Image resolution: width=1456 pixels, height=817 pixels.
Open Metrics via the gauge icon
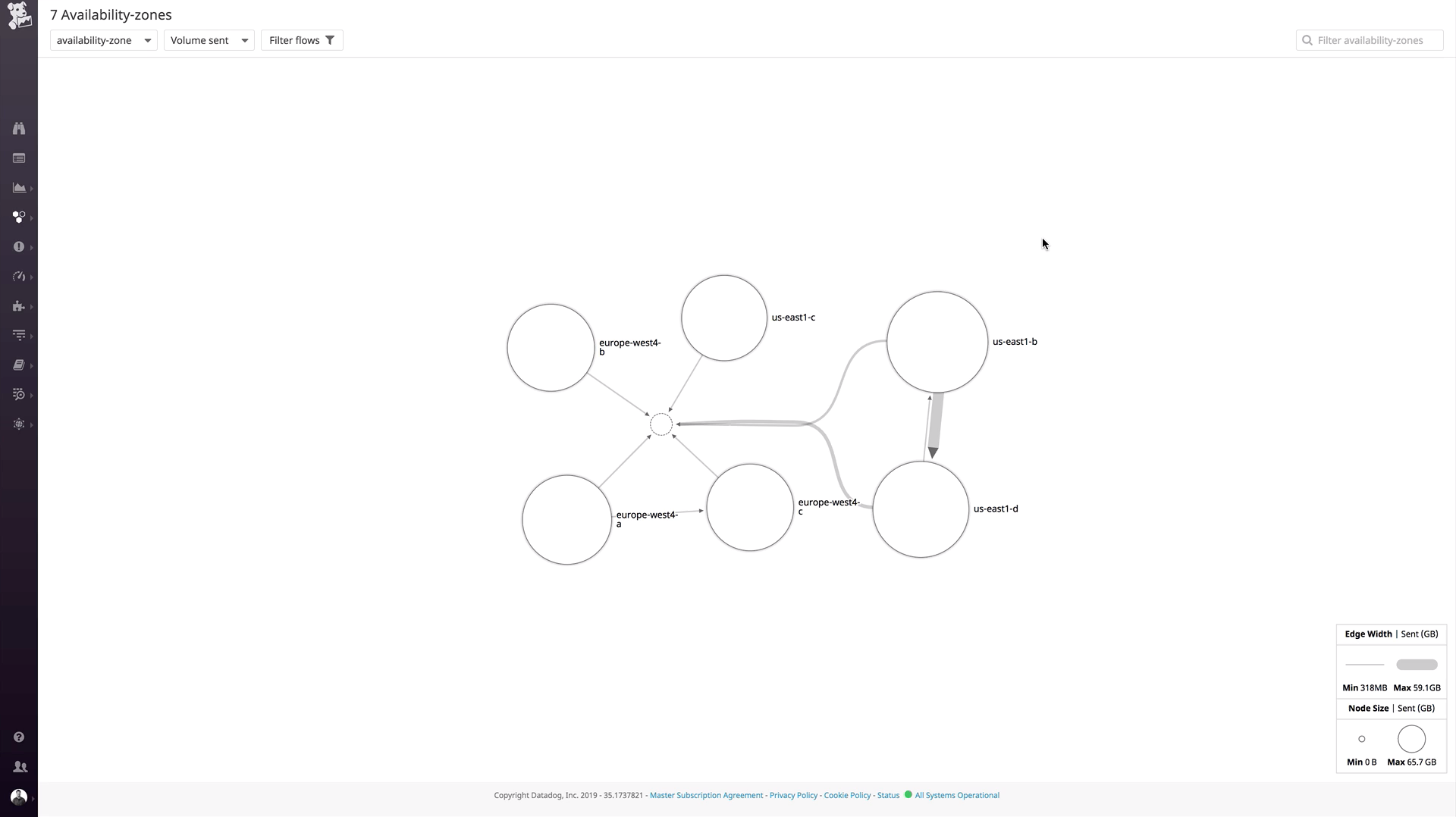pyautogui.click(x=20, y=277)
